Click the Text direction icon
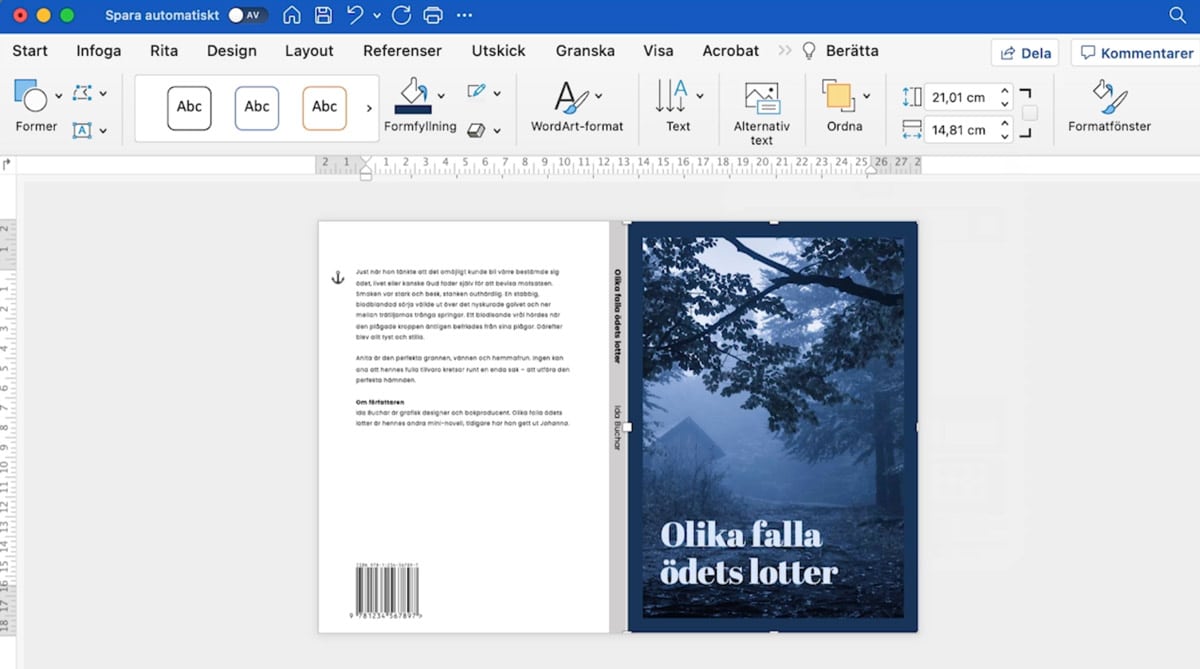 point(671,96)
